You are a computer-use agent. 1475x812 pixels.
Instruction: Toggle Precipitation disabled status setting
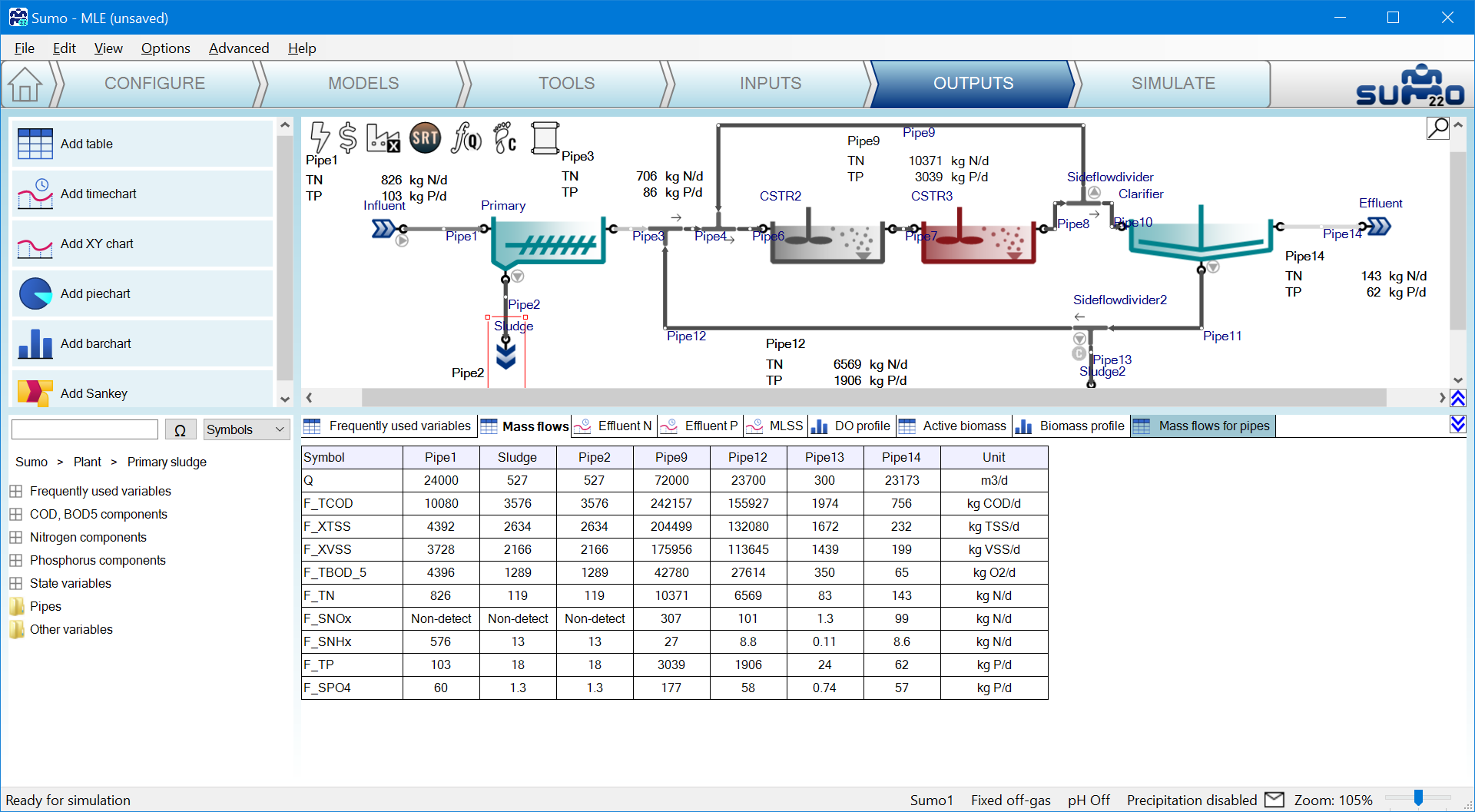coord(1192,800)
